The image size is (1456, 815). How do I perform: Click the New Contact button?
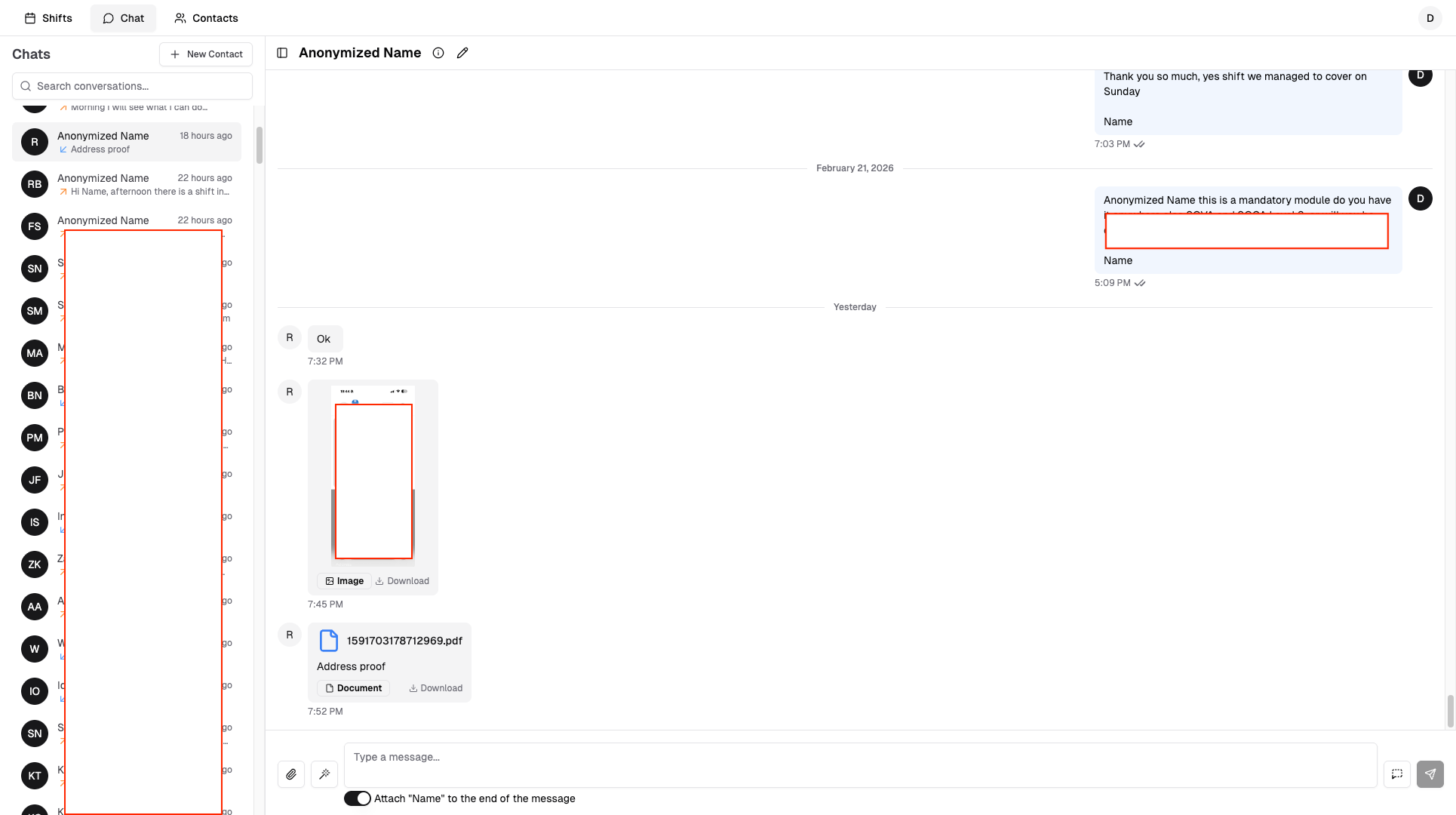206,54
